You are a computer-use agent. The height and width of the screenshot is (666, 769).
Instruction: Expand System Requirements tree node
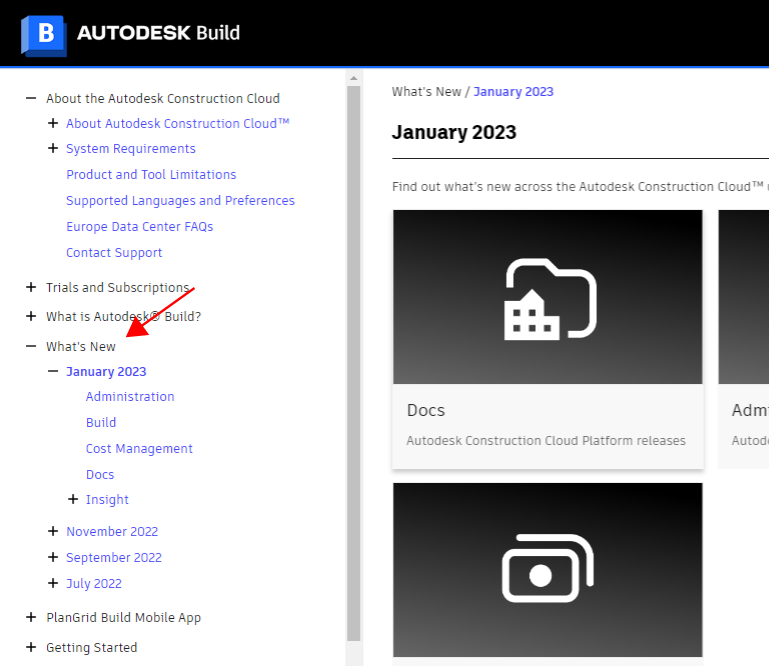(x=53, y=148)
